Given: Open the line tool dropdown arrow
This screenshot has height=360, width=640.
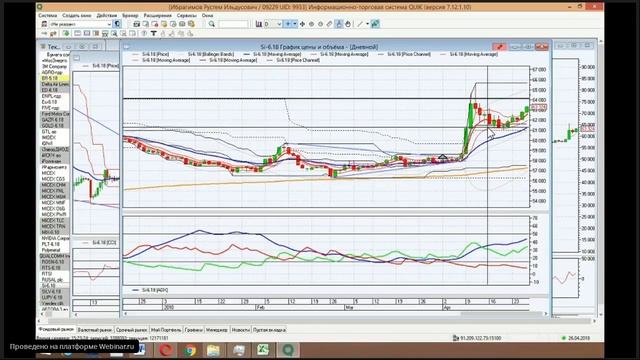Looking at the screenshot, I should pos(367,24).
